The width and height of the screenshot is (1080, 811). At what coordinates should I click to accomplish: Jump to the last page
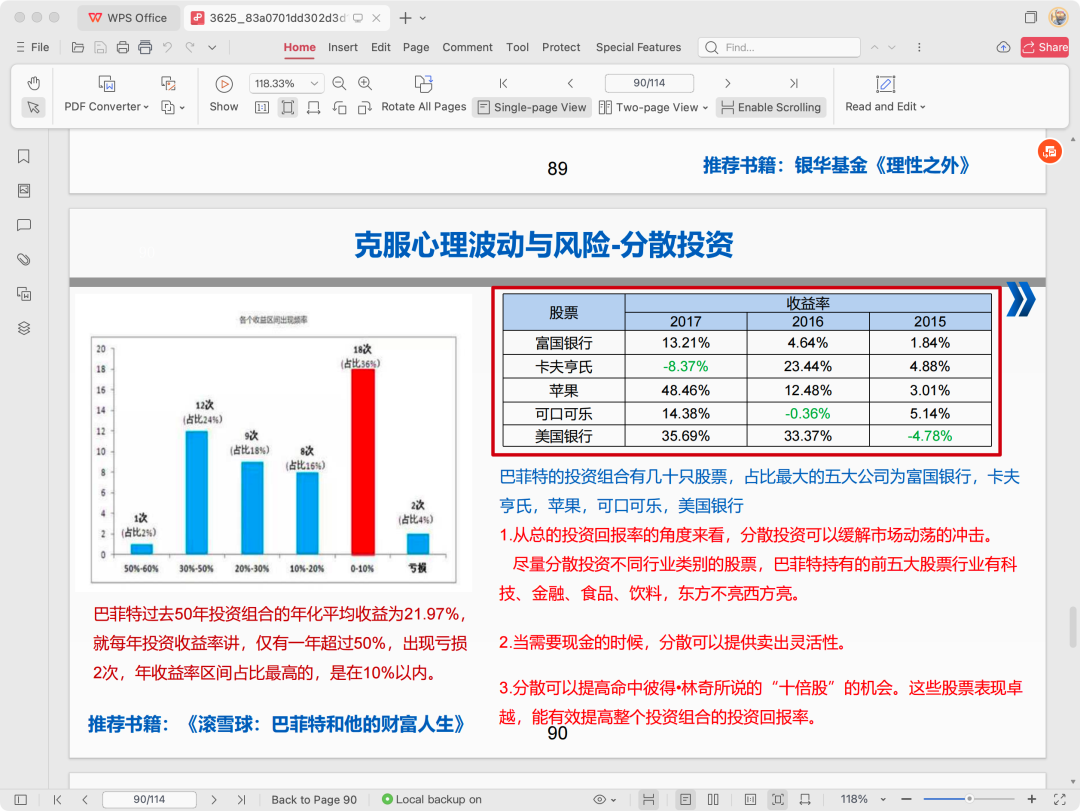coord(793,84)
